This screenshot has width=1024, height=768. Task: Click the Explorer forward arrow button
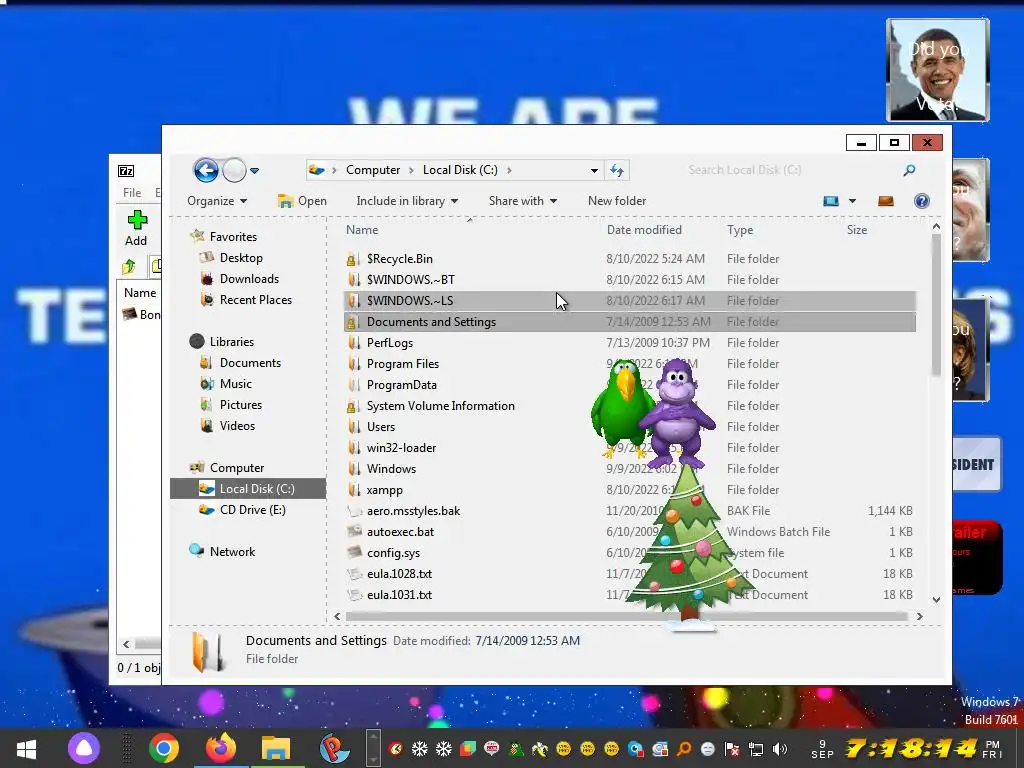pos(234,170)
